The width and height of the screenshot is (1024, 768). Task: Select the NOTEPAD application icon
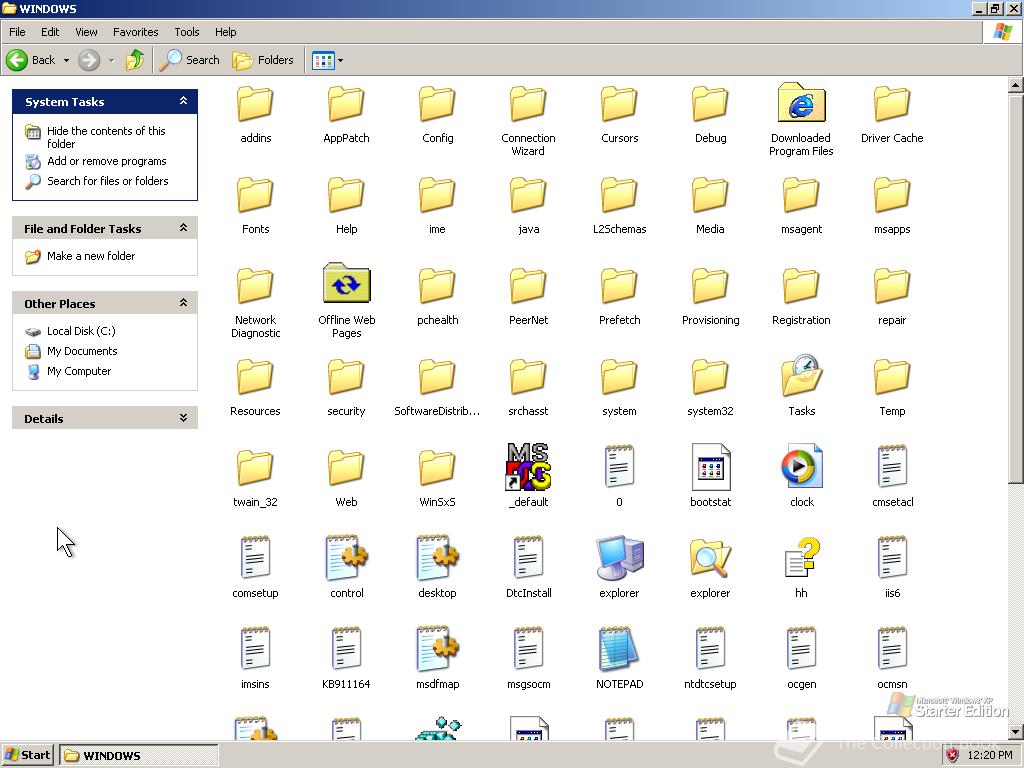tap(618, 648)
